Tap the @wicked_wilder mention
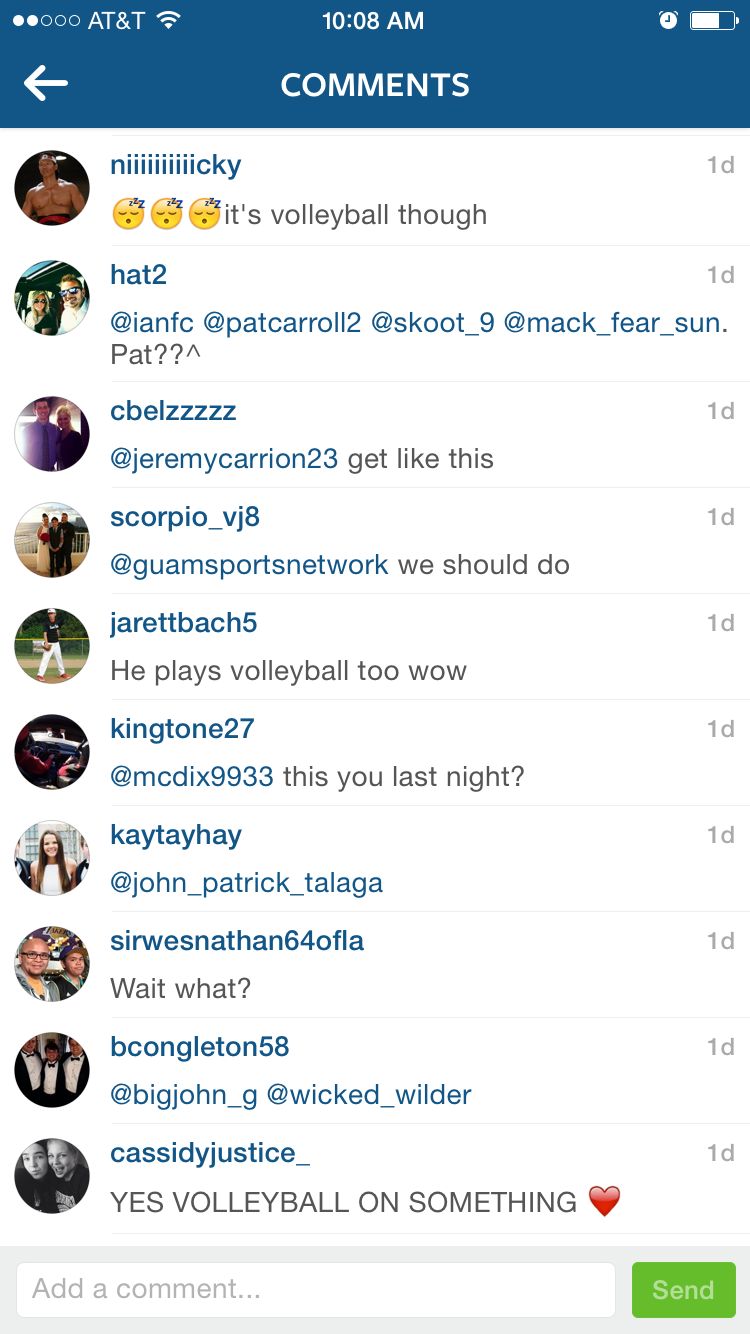 click(x=369, y=1095)
